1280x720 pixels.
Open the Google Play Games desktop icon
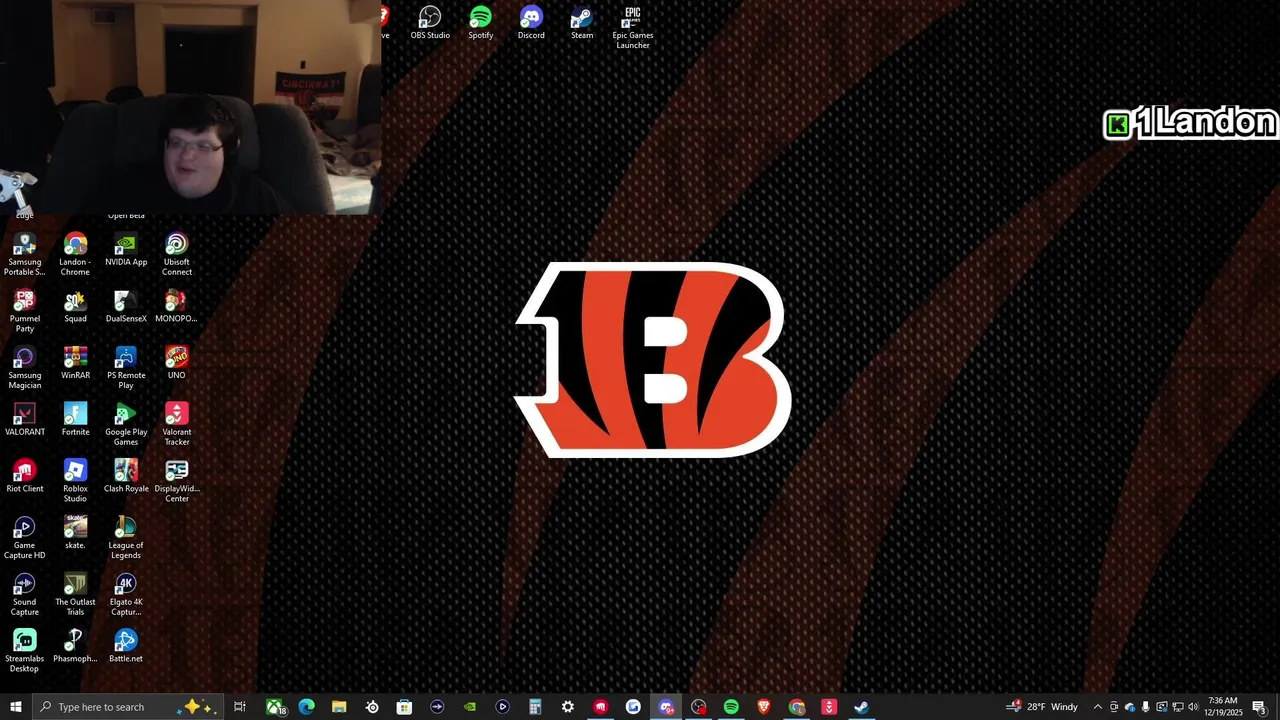(x=126, y=426)
